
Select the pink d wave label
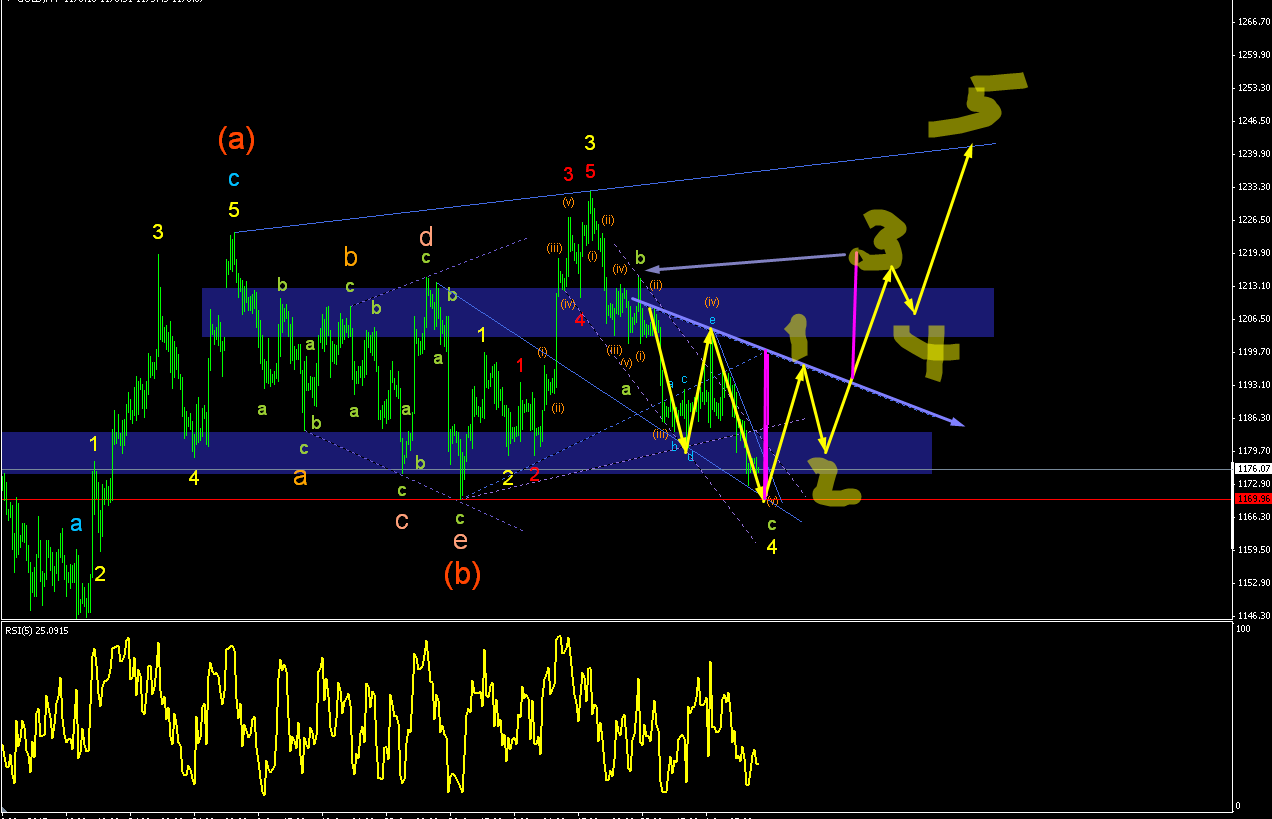tap(426, 237)
